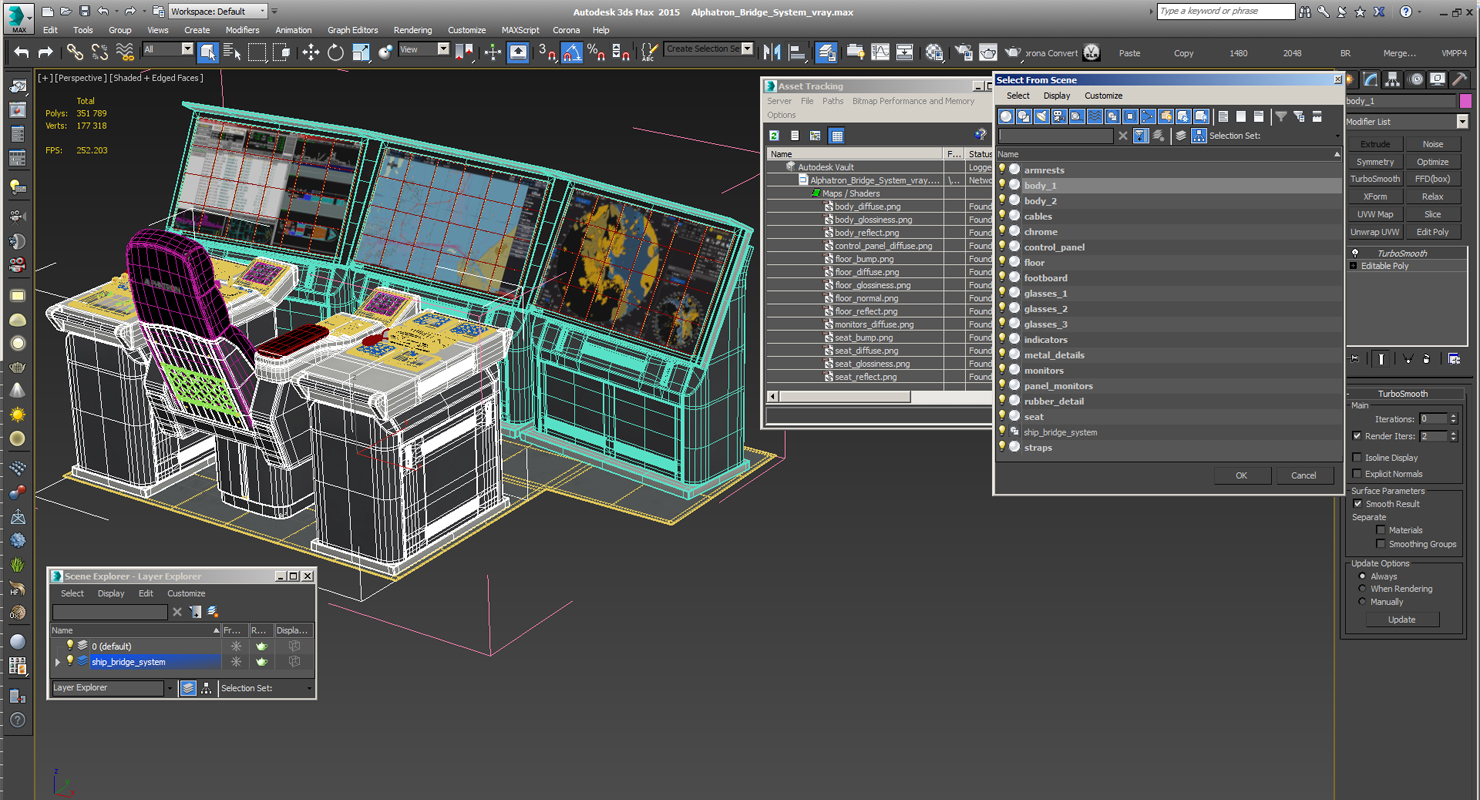Click the Save file icon in title bar

[84, 11]
